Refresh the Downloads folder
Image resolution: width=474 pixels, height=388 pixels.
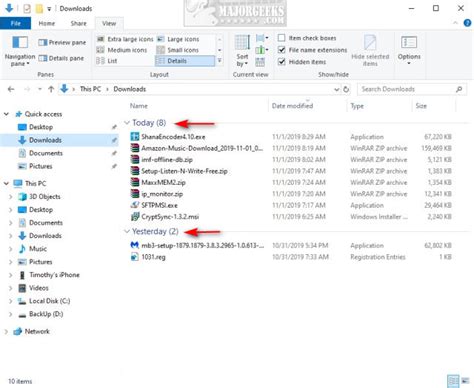click(x=346, y=89)
